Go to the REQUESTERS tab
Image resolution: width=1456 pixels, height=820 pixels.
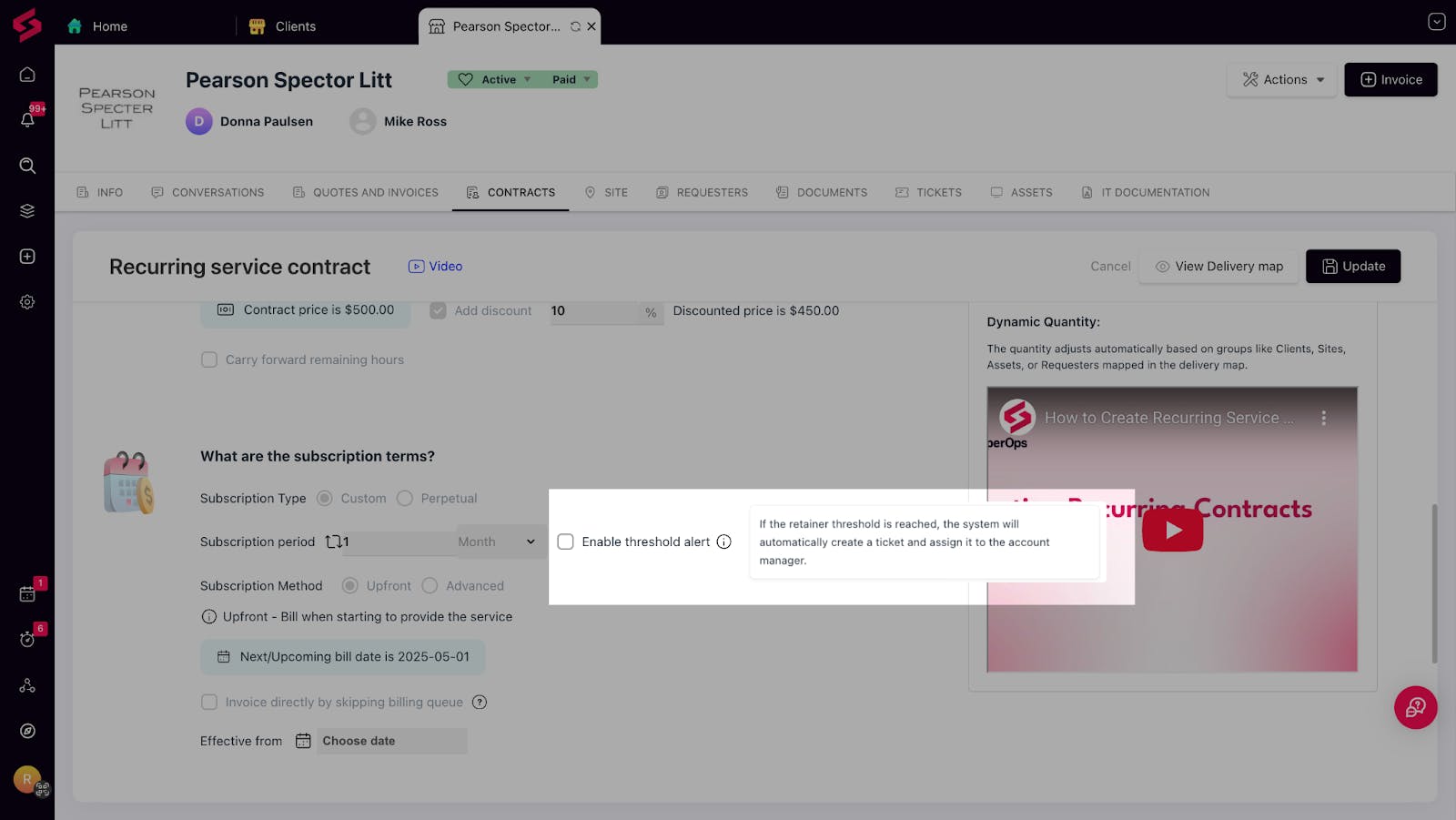pos(703,192)
